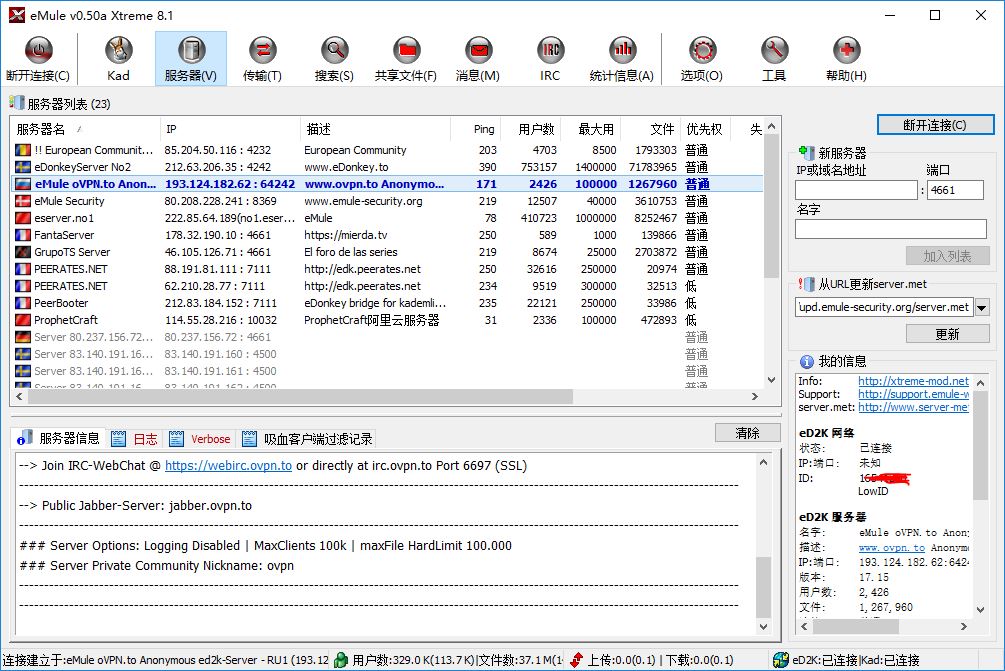Viewport: 1005px width, 671px height.
Task: Switch to the Server Info (服务器信息) tab
Action: tap(59, 438)
